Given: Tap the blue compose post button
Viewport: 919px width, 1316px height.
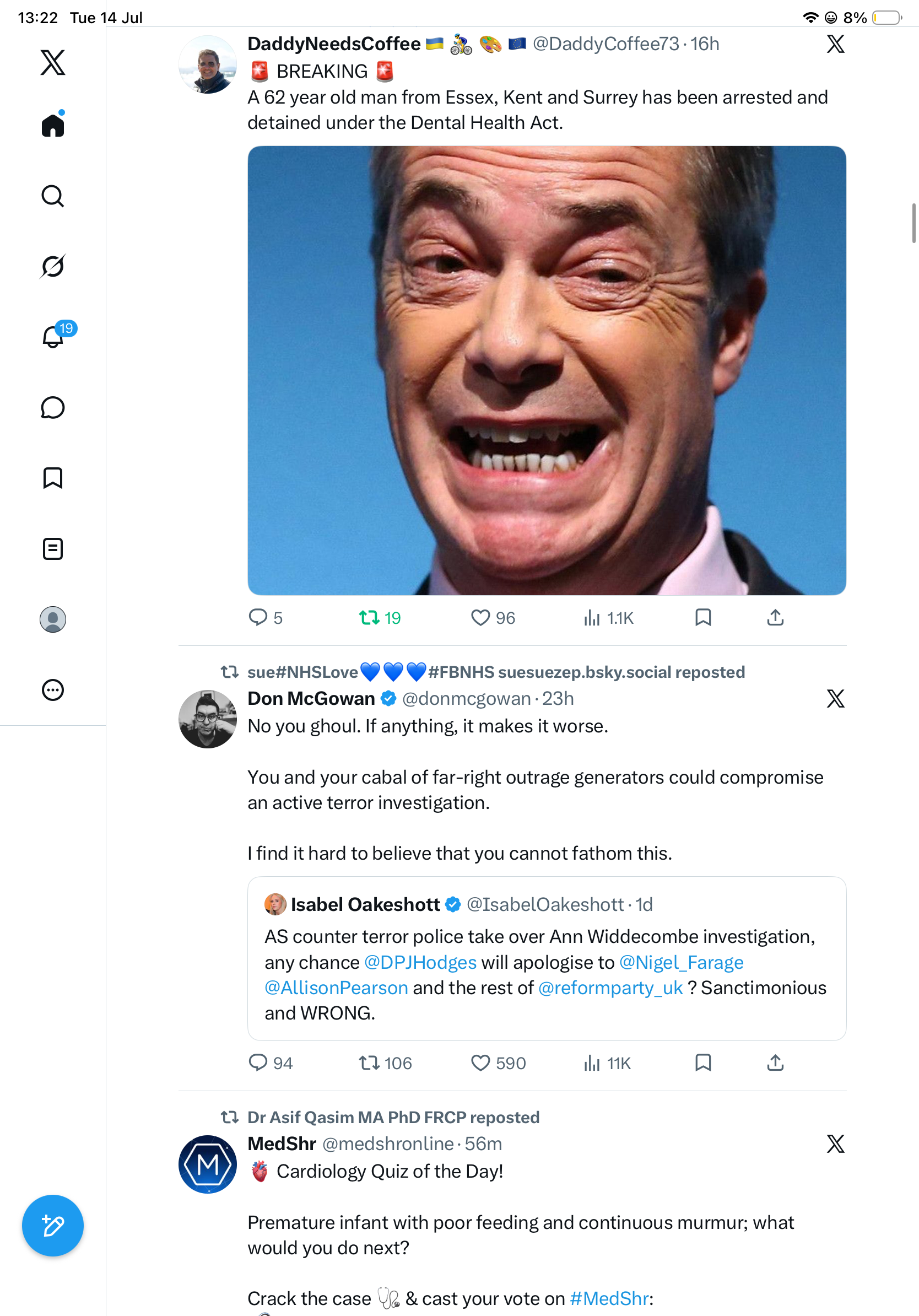Looking at the screenshot, I should [53, 1226].
